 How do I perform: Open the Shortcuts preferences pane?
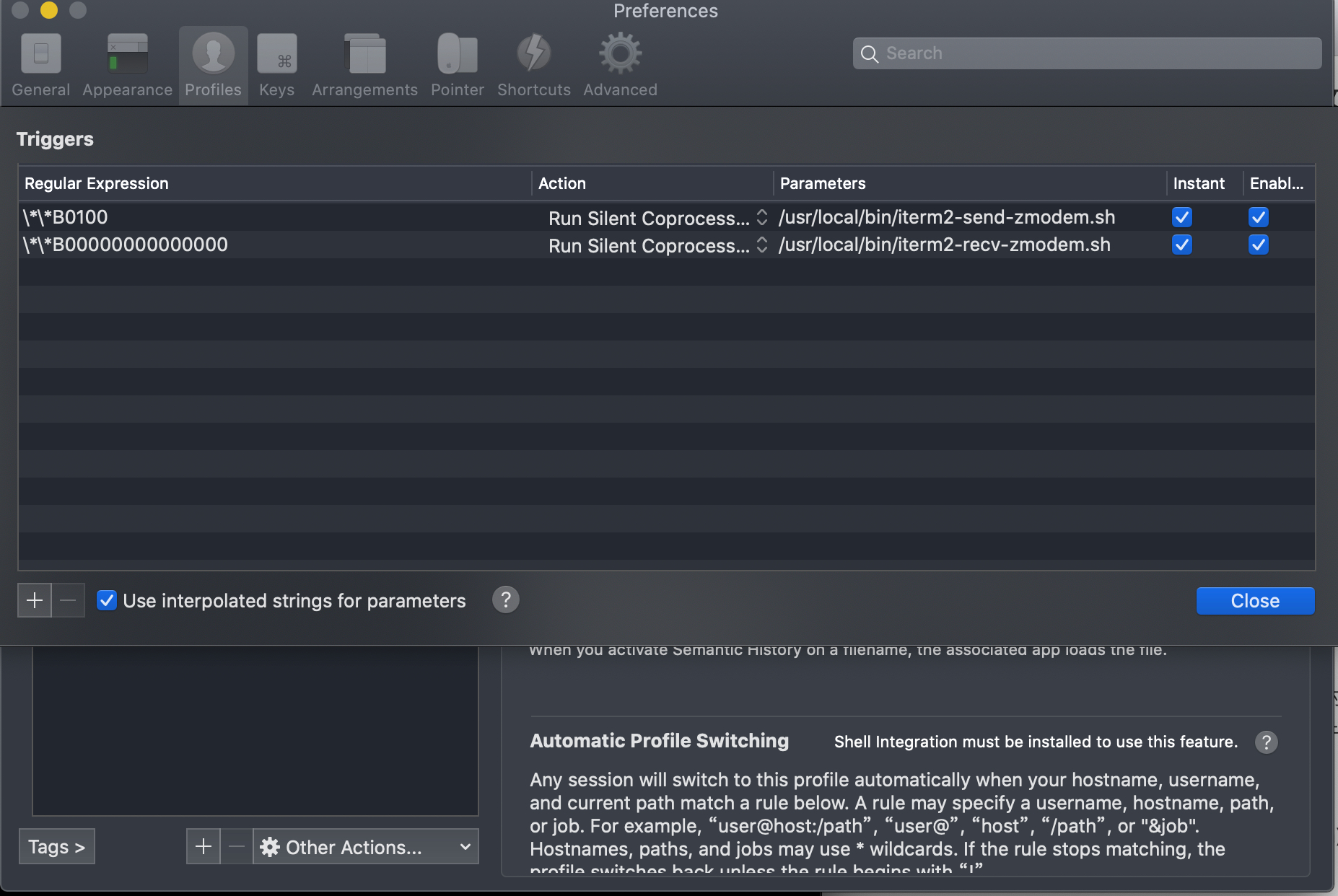tap(533, 65)
